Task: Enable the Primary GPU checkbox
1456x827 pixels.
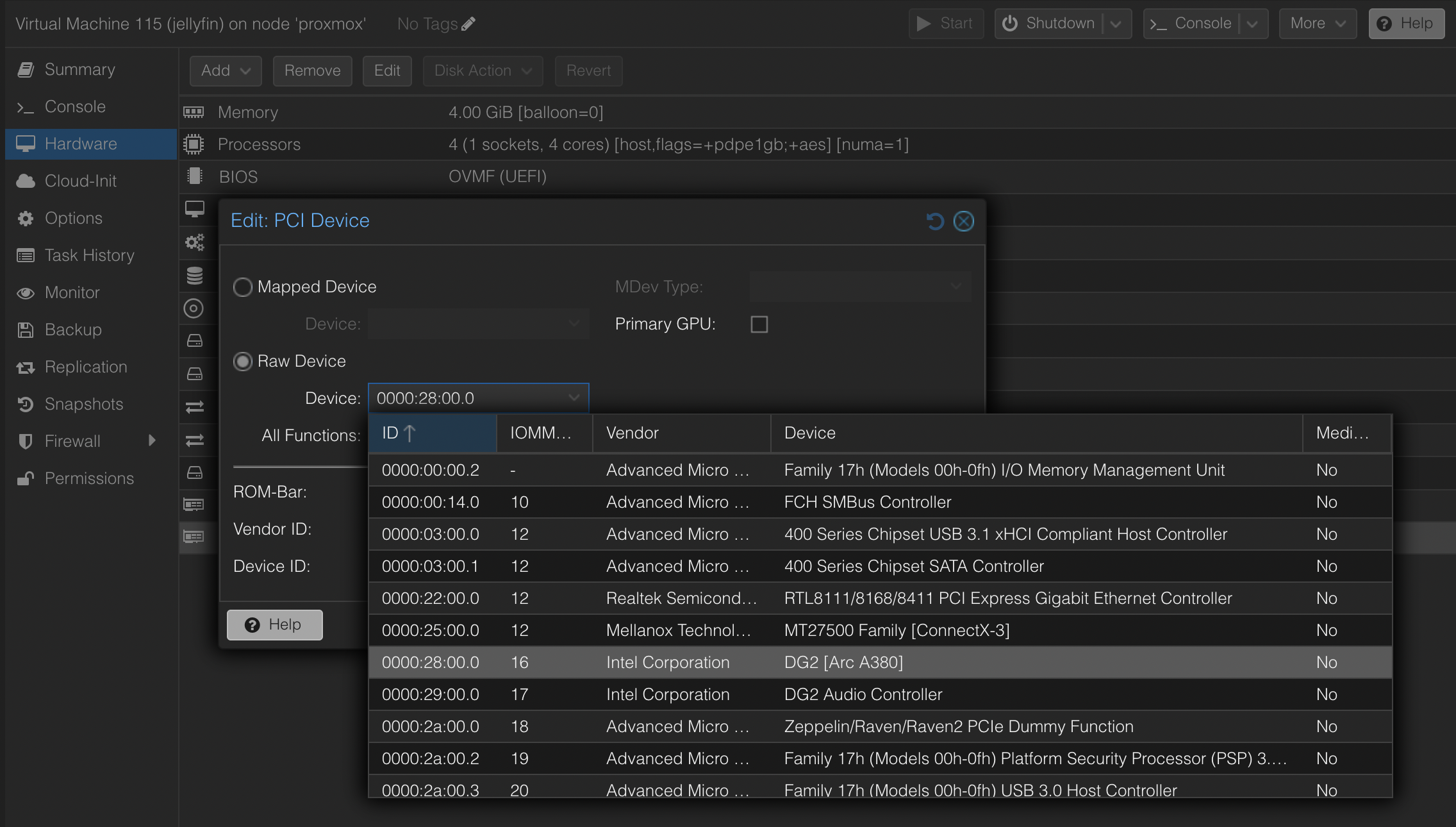Action: (x=759, y=324)
